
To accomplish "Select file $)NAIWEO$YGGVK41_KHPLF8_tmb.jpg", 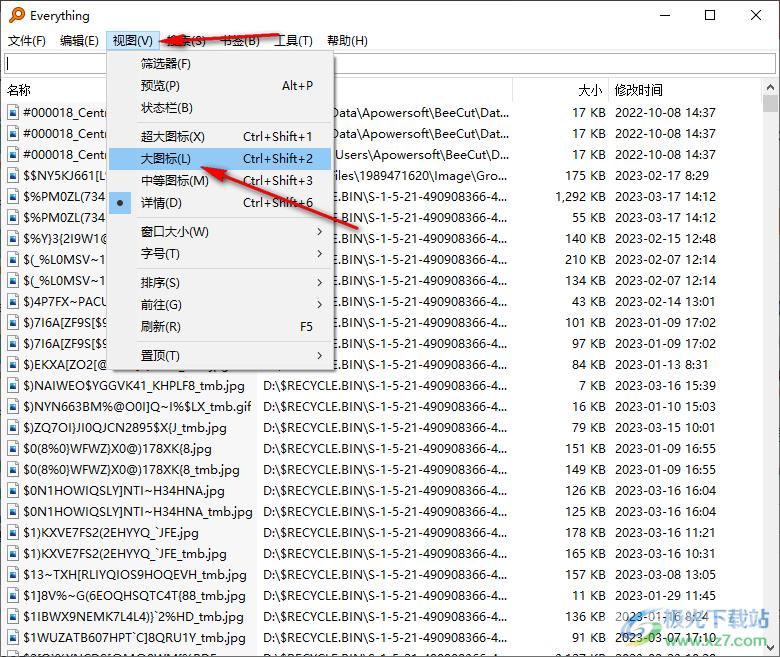I will (x=134, y=386).
